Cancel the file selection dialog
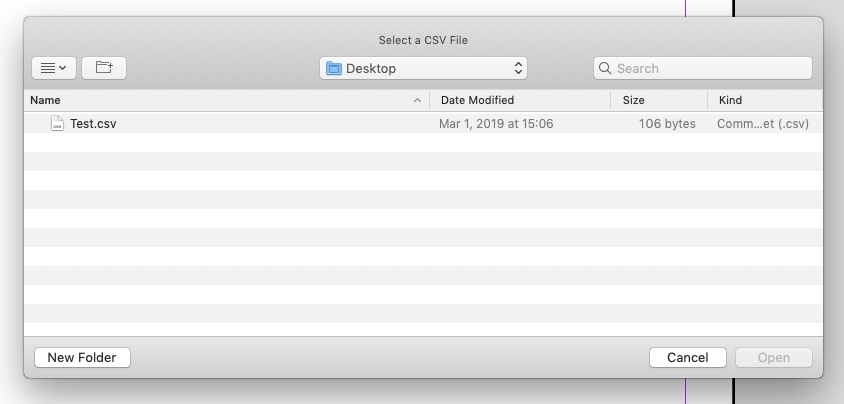The height and width of the screenshot is (404, 844). 688,358
